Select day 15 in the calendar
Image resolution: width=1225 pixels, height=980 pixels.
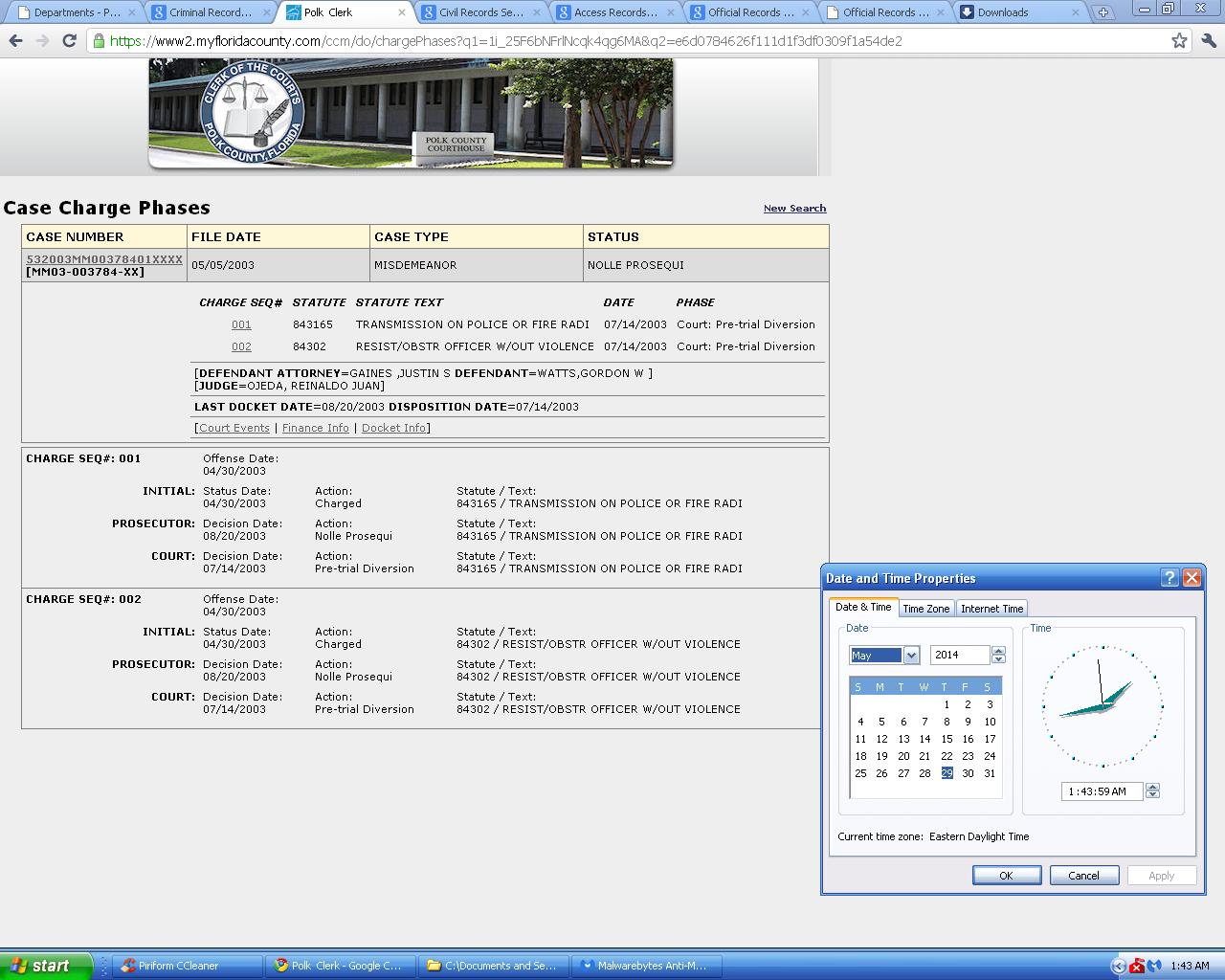pyautogui.click(x=947, y=739)
